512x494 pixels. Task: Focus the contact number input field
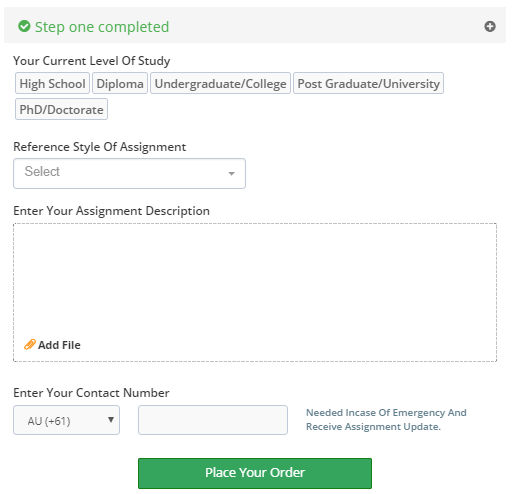(x=213, y=420)
